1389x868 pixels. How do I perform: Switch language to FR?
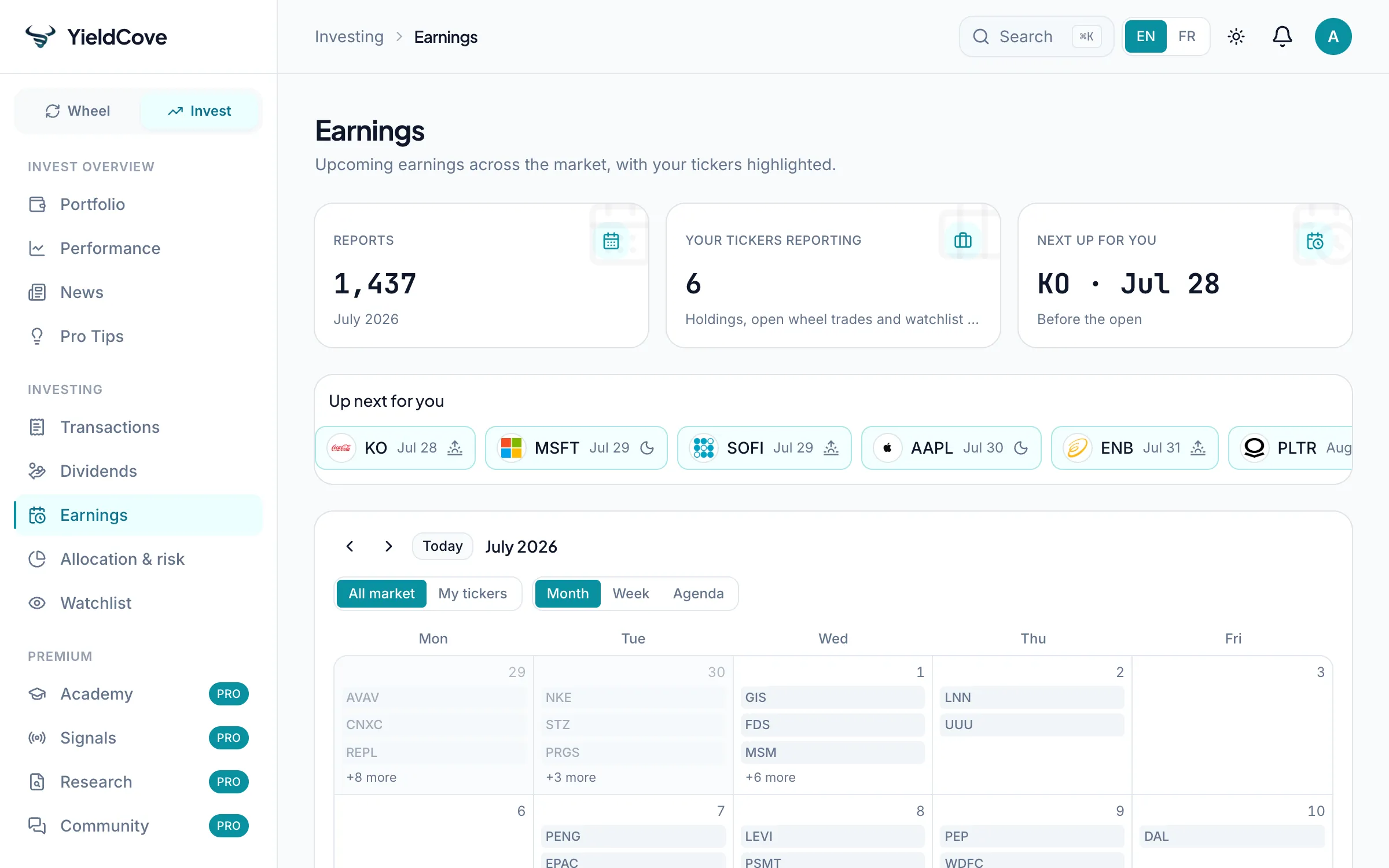pyautogui.click(x=1187, y=36)
